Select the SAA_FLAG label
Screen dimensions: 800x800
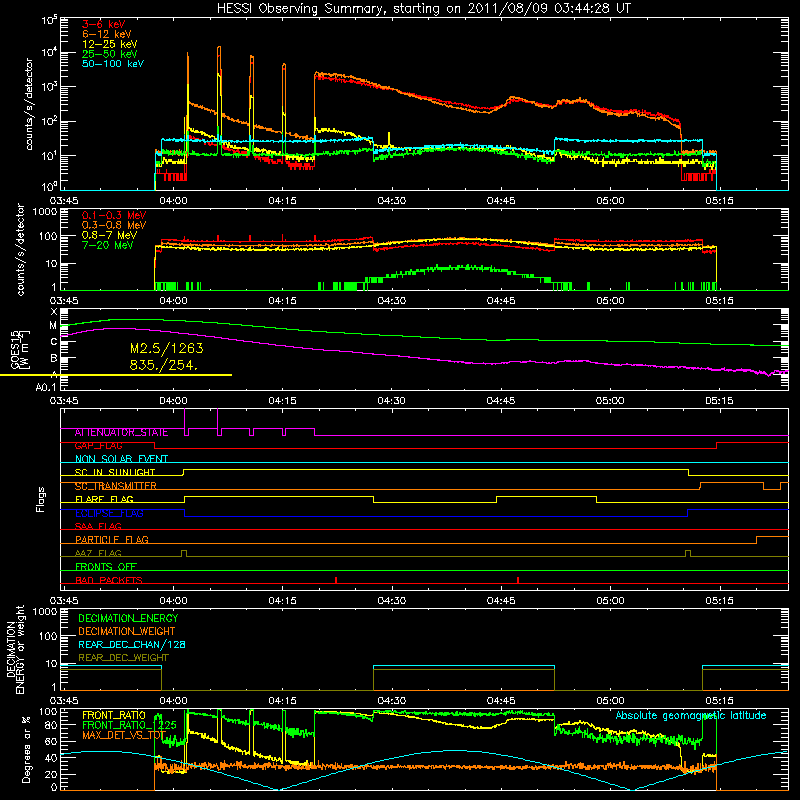point(98,526)
